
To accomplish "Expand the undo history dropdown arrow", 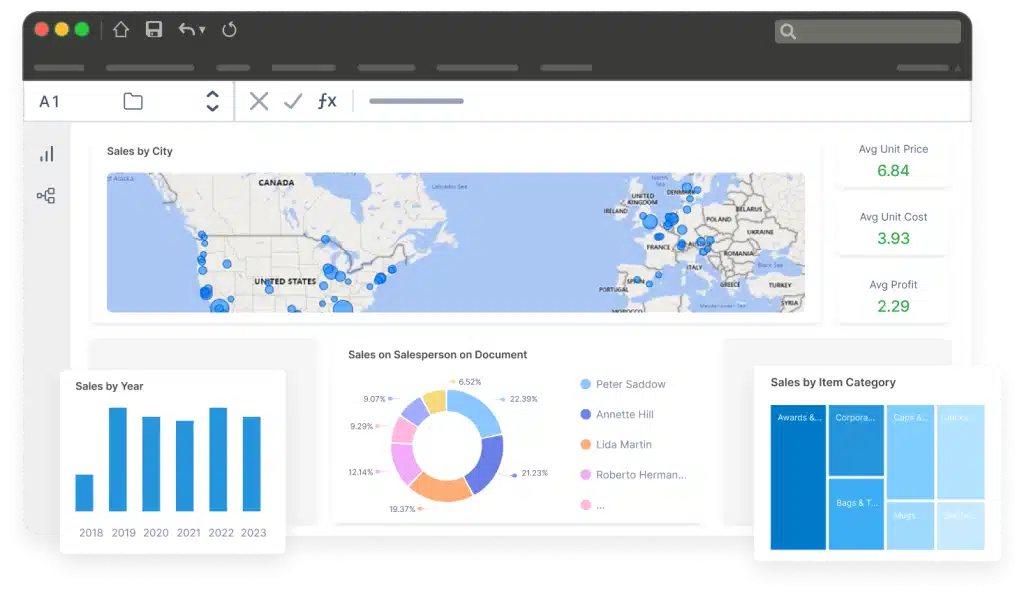I will pyautogui.click(x=202, y=31).
